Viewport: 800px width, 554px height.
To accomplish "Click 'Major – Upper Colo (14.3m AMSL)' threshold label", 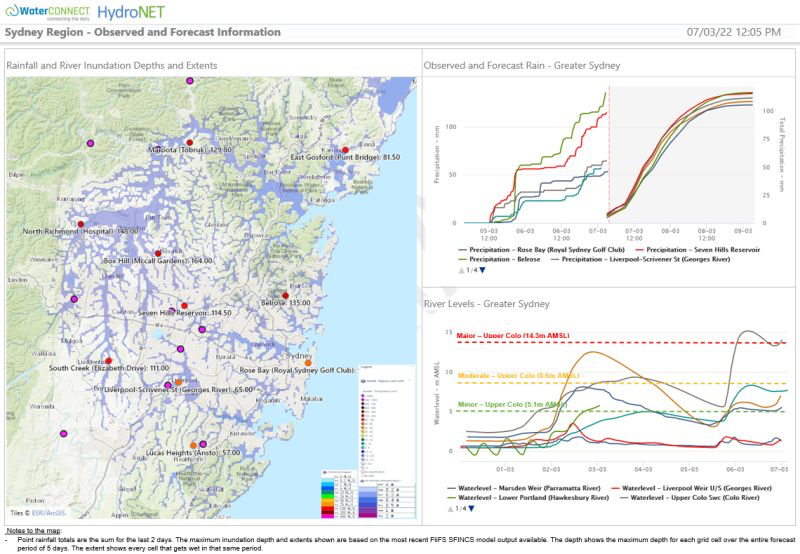I will pos(513,336).
